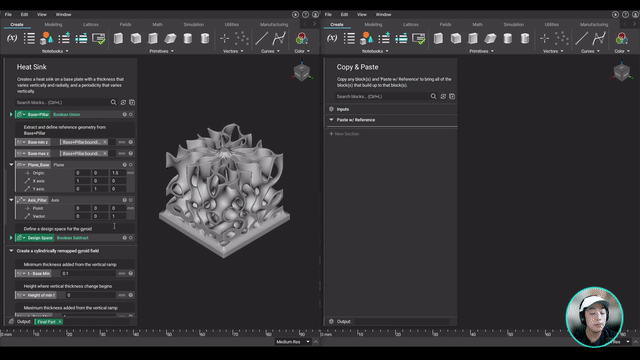
Task: Click the variable (x) icon in left window
Action: coord(12,38)
